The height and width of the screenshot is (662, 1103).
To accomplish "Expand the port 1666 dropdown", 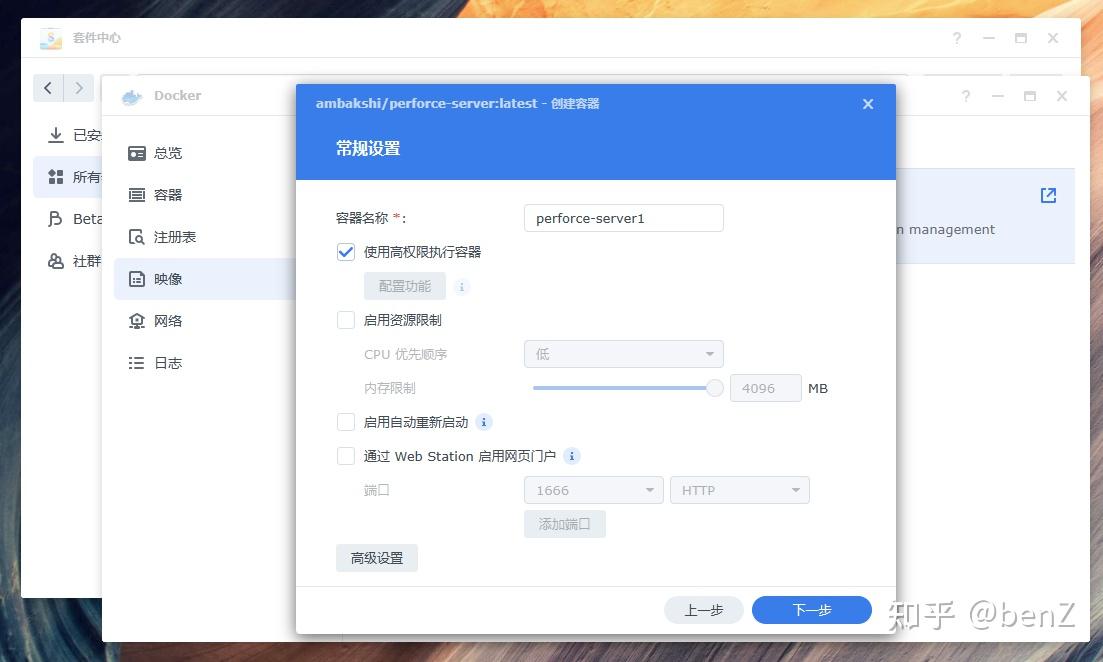I will coord(593,490).
